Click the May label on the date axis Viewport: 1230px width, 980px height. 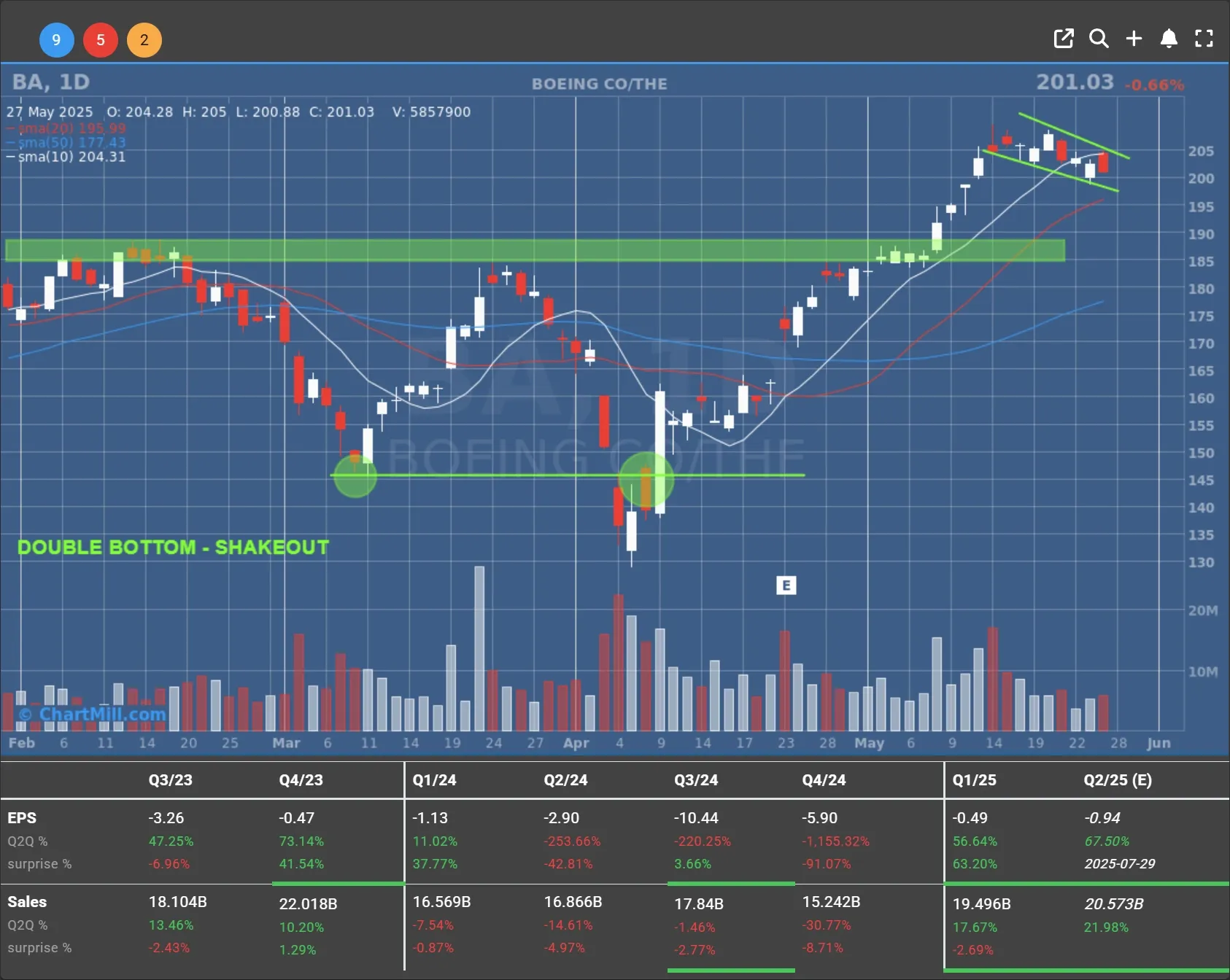[869, 743]
